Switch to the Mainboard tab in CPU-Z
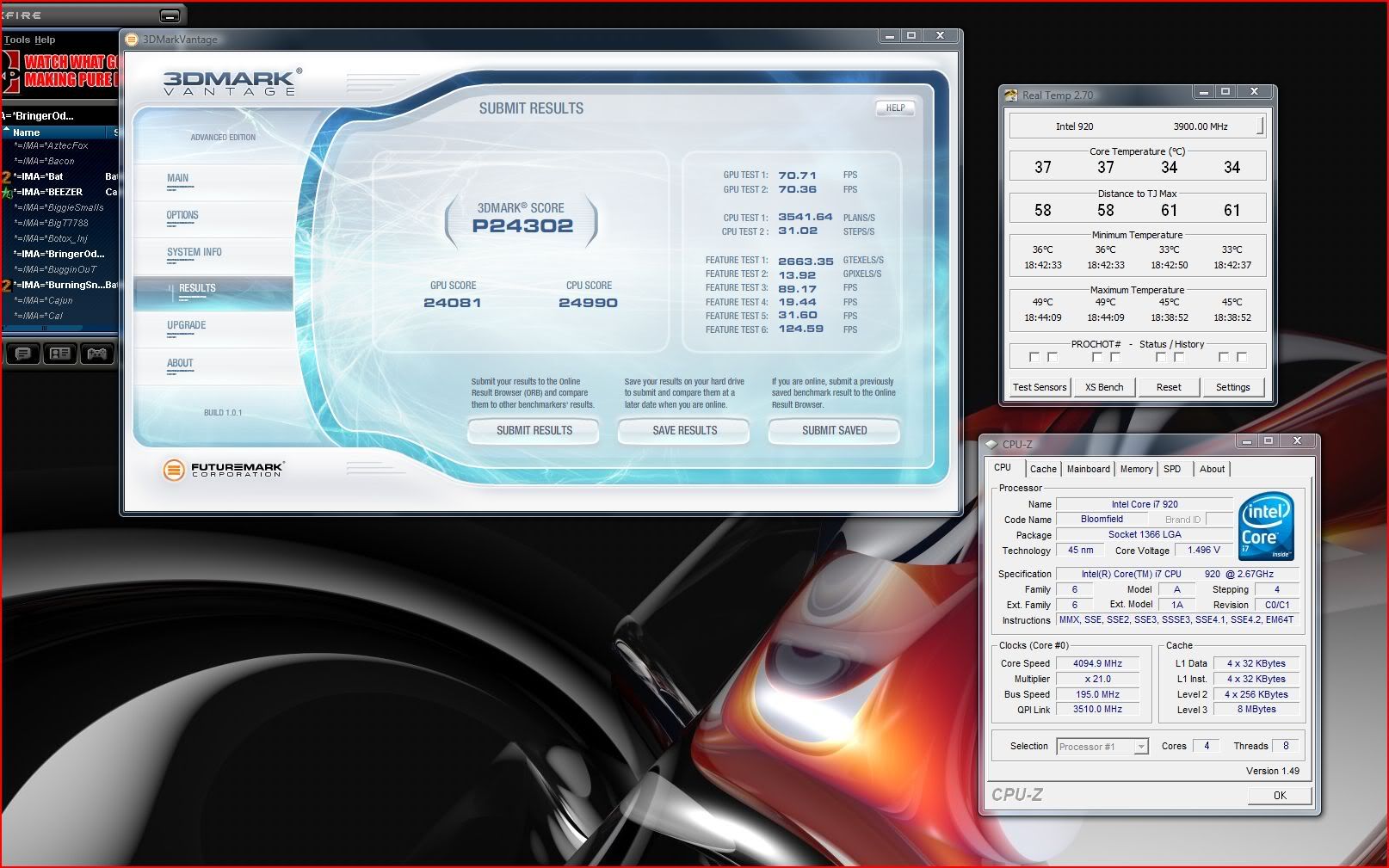The image size is (1389, 868). [x=1089, y=469]
